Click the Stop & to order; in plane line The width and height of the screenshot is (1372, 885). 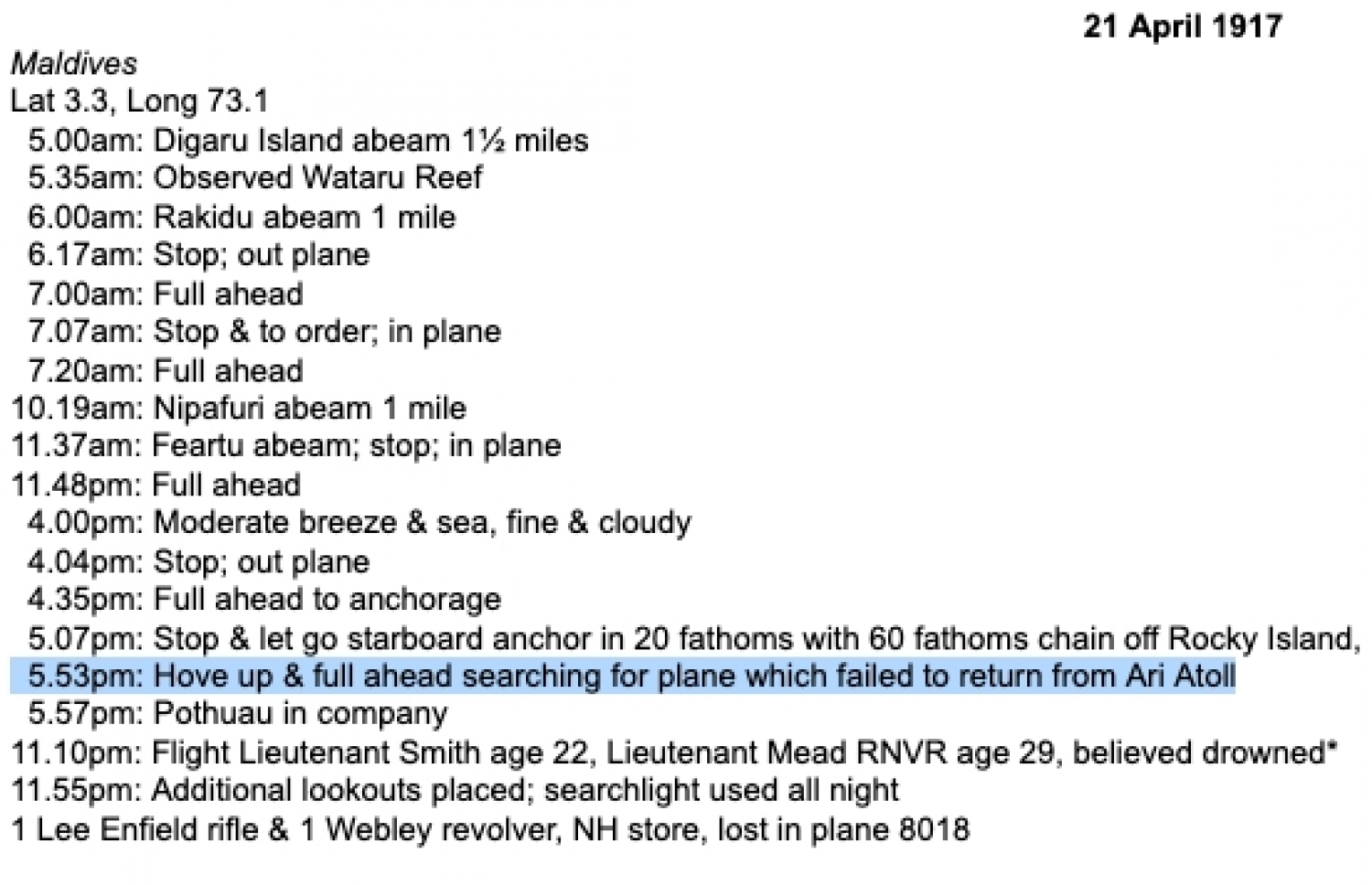(264, 332)
